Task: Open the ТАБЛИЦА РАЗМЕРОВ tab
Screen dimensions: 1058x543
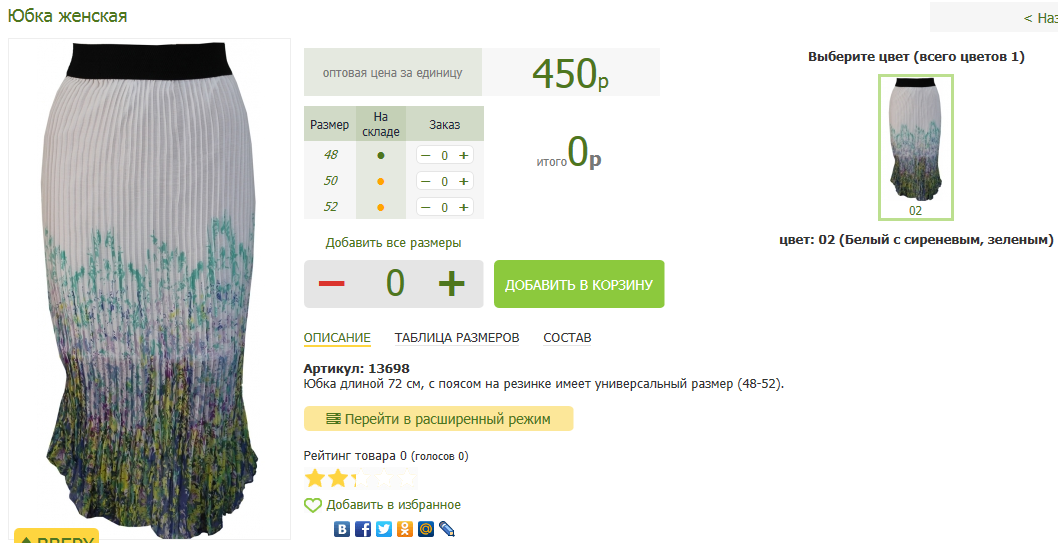Action: point(457,338)
